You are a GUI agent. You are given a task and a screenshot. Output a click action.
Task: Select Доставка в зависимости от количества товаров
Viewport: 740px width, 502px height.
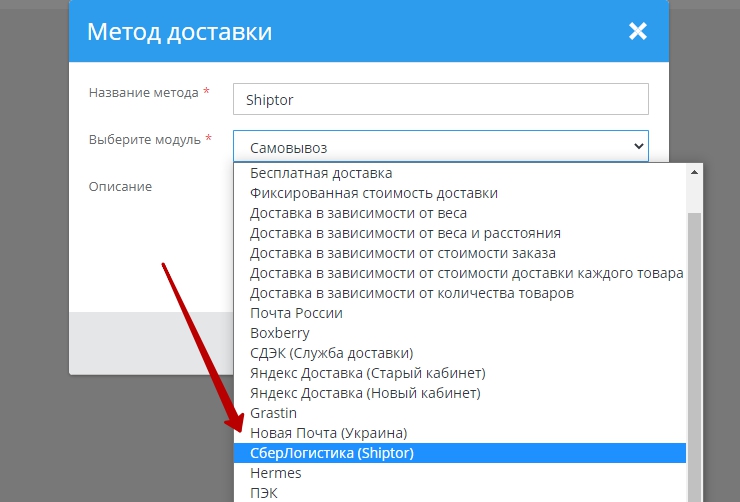click(x=412, y=293)
